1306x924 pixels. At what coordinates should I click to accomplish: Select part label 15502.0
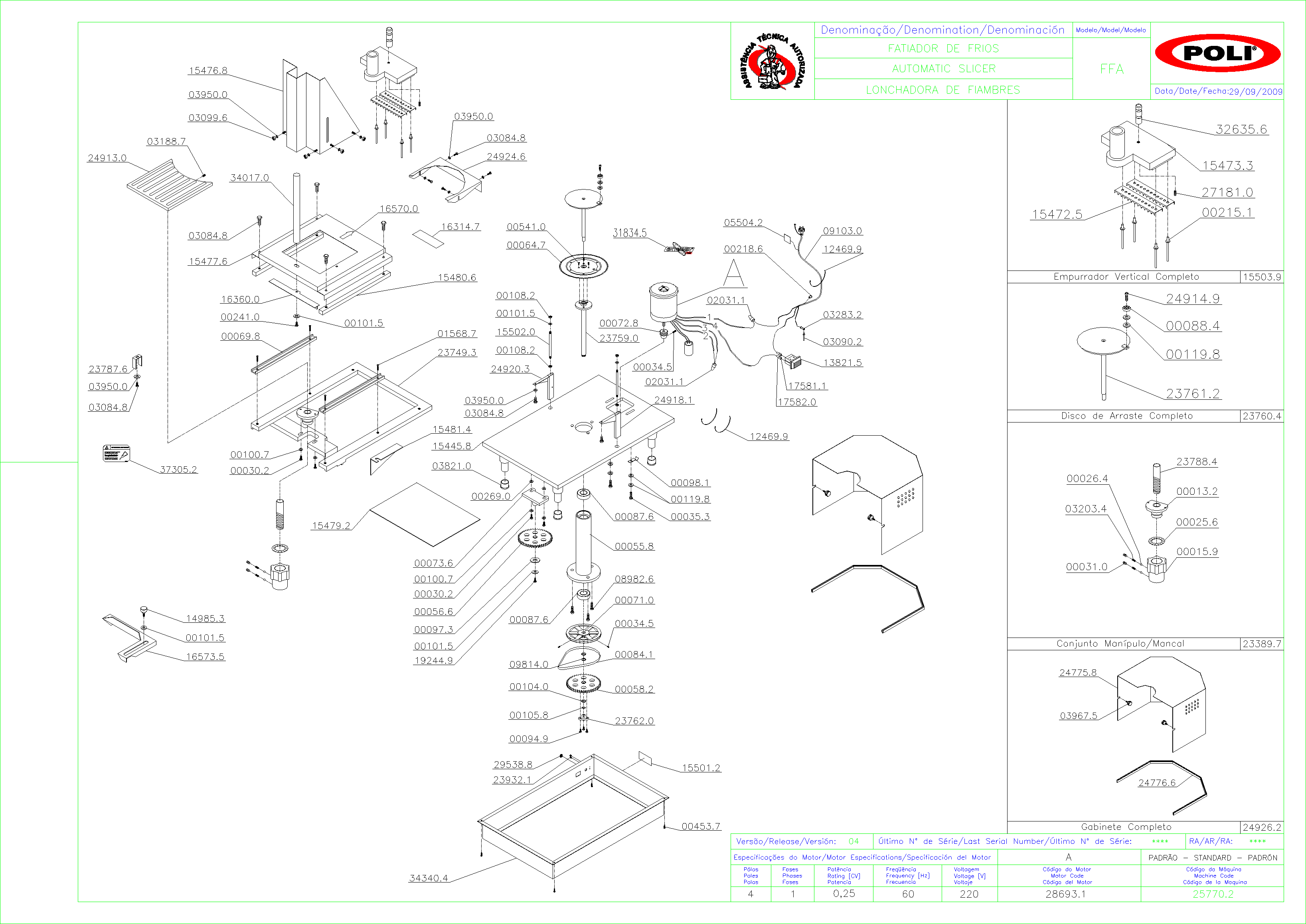[x=516, y=332]
